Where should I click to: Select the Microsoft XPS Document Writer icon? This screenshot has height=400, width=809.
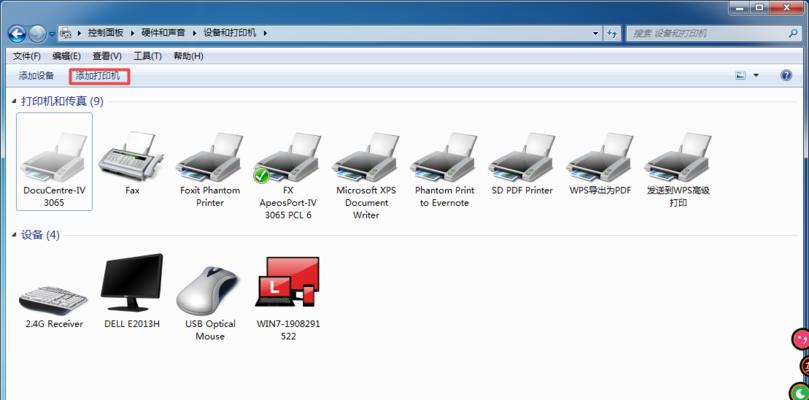366,157
